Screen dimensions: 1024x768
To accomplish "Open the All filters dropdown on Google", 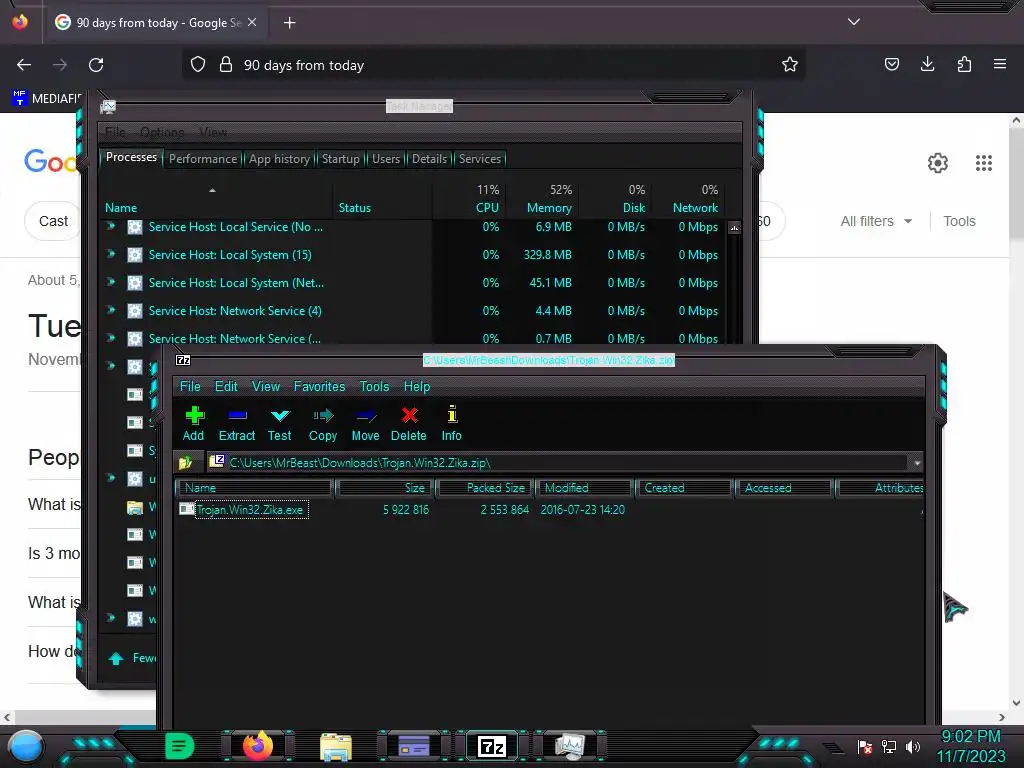I will [876, 221].
